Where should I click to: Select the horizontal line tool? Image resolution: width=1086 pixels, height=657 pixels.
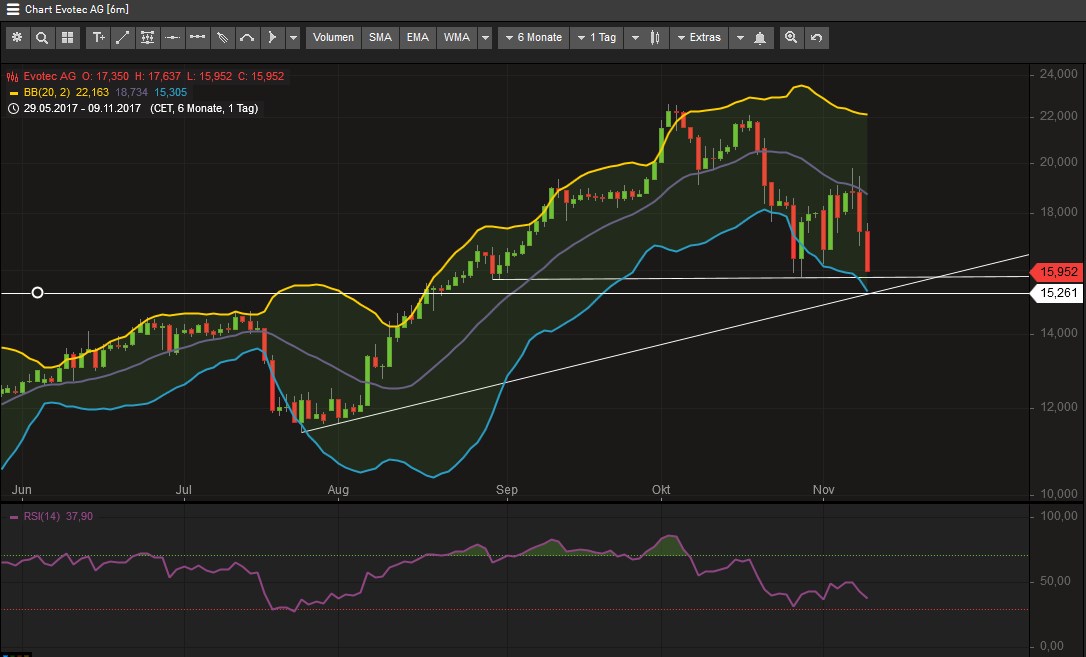pos(173,38)
